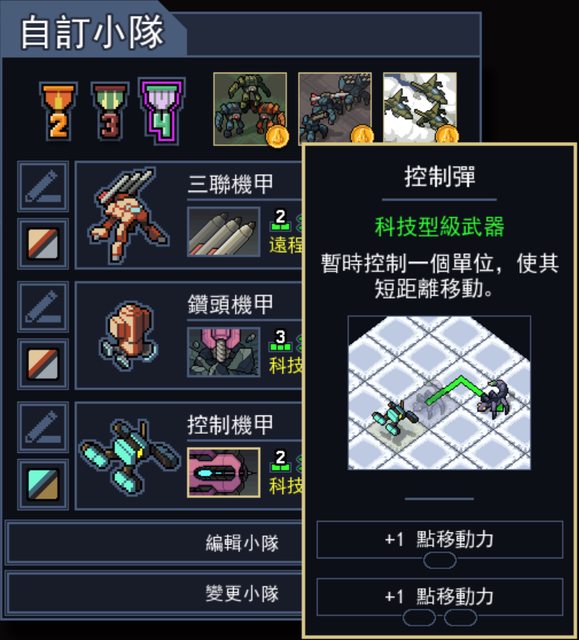Open color palette swatch for 三聯機甲

(x=43, y=244)
